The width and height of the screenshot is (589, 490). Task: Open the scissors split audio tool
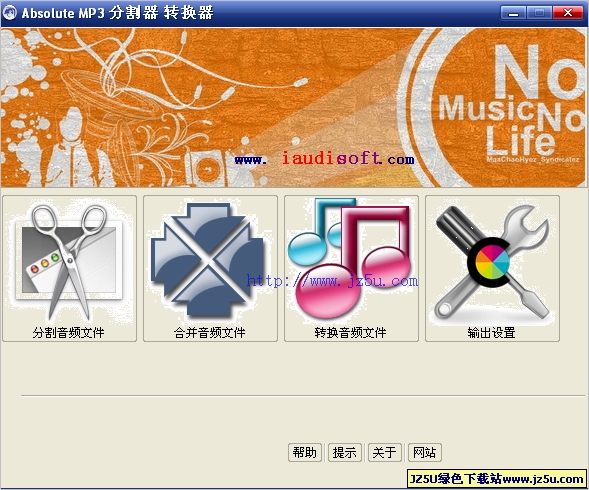(69, 268)
